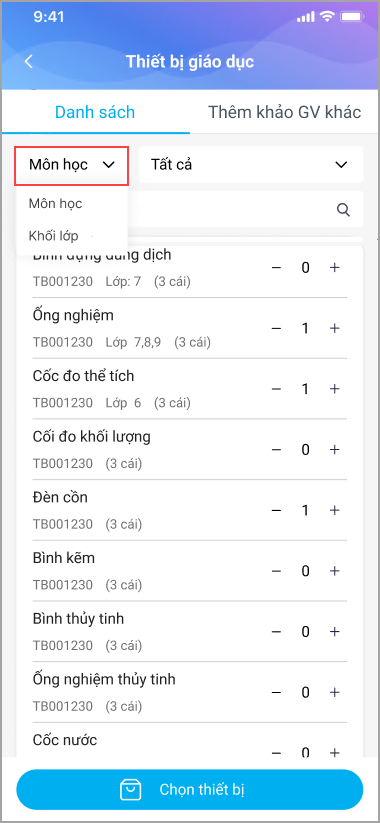
Task: Click the shopping bag icon
Action: [129, 789]
